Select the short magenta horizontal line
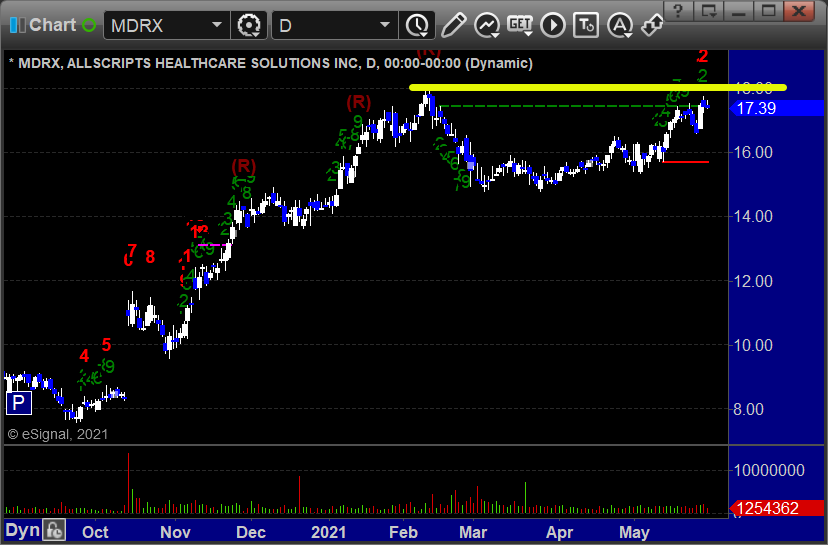Viewport: 828px width, 545px height. tap(213, 245)
